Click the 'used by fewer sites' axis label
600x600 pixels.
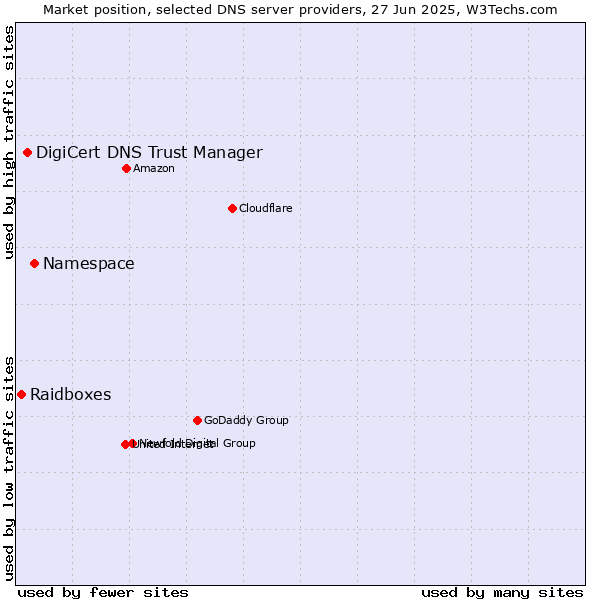(103, 593)
